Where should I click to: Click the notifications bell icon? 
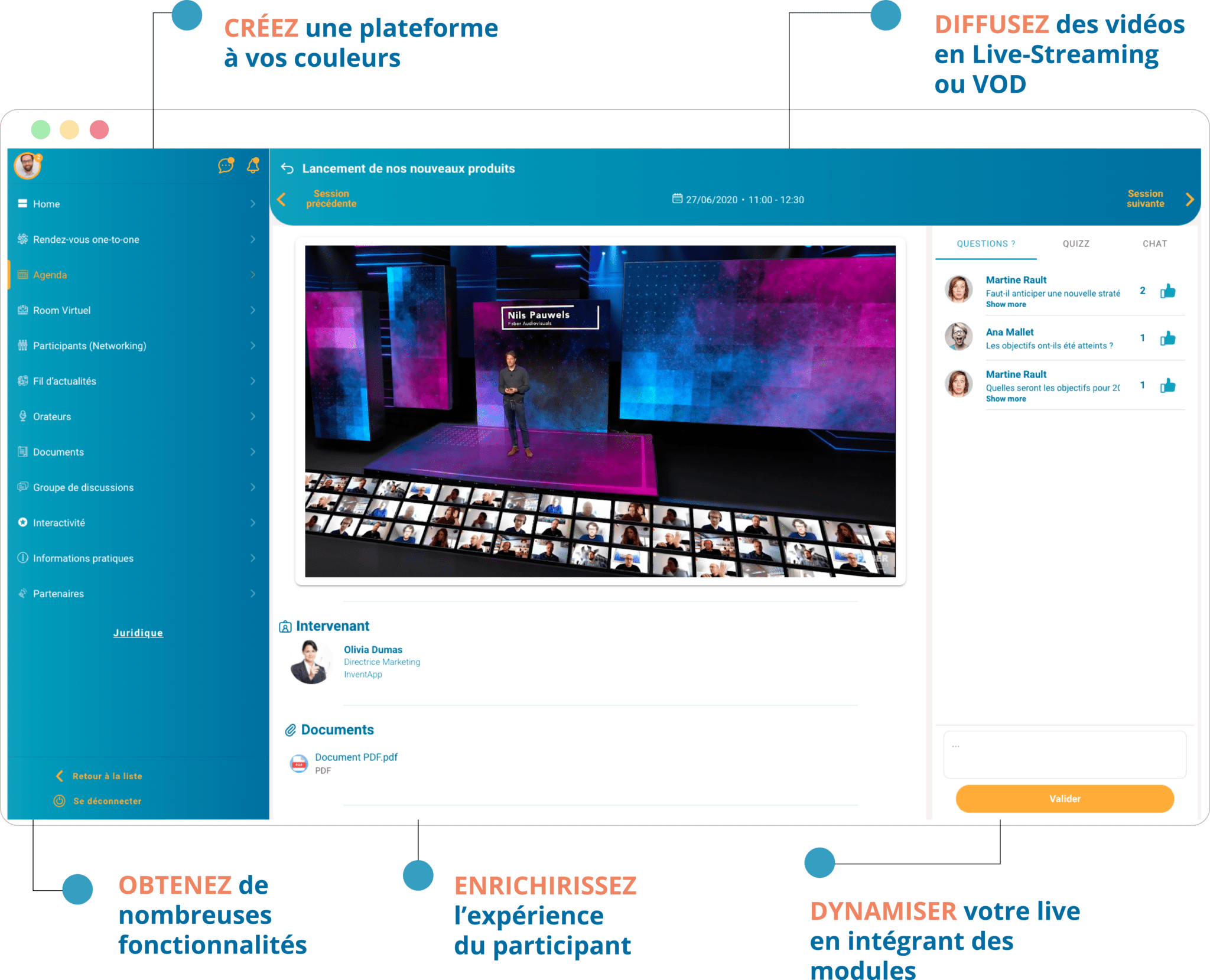[253, 165]
